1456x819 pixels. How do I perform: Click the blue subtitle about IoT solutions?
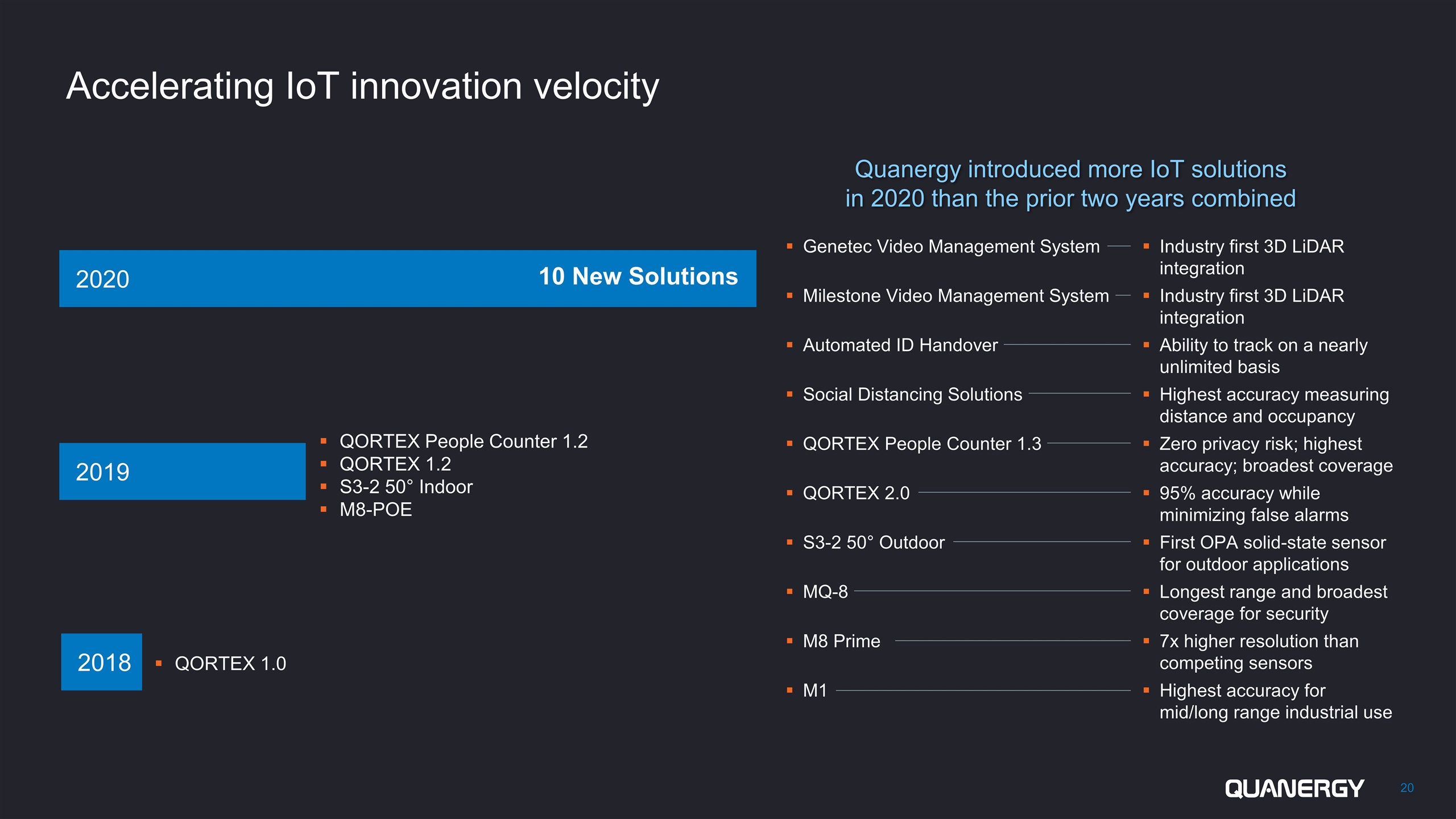point(1070,184)
